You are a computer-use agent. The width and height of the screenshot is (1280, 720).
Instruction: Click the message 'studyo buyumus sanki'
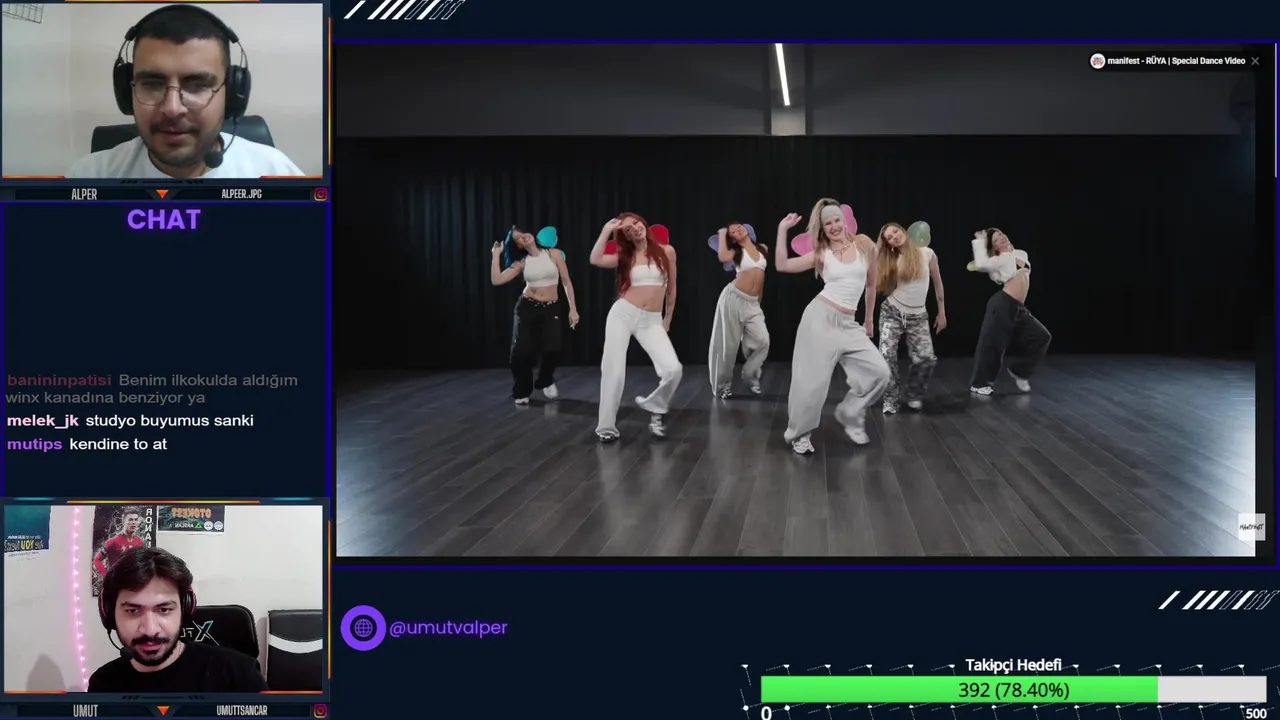point(169,421)
